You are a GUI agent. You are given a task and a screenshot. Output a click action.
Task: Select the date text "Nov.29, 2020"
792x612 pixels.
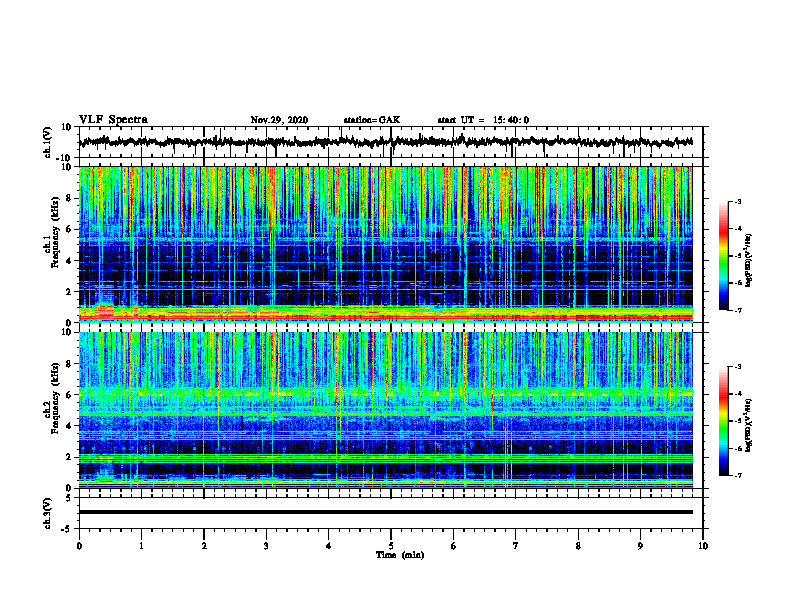[279, 120]
